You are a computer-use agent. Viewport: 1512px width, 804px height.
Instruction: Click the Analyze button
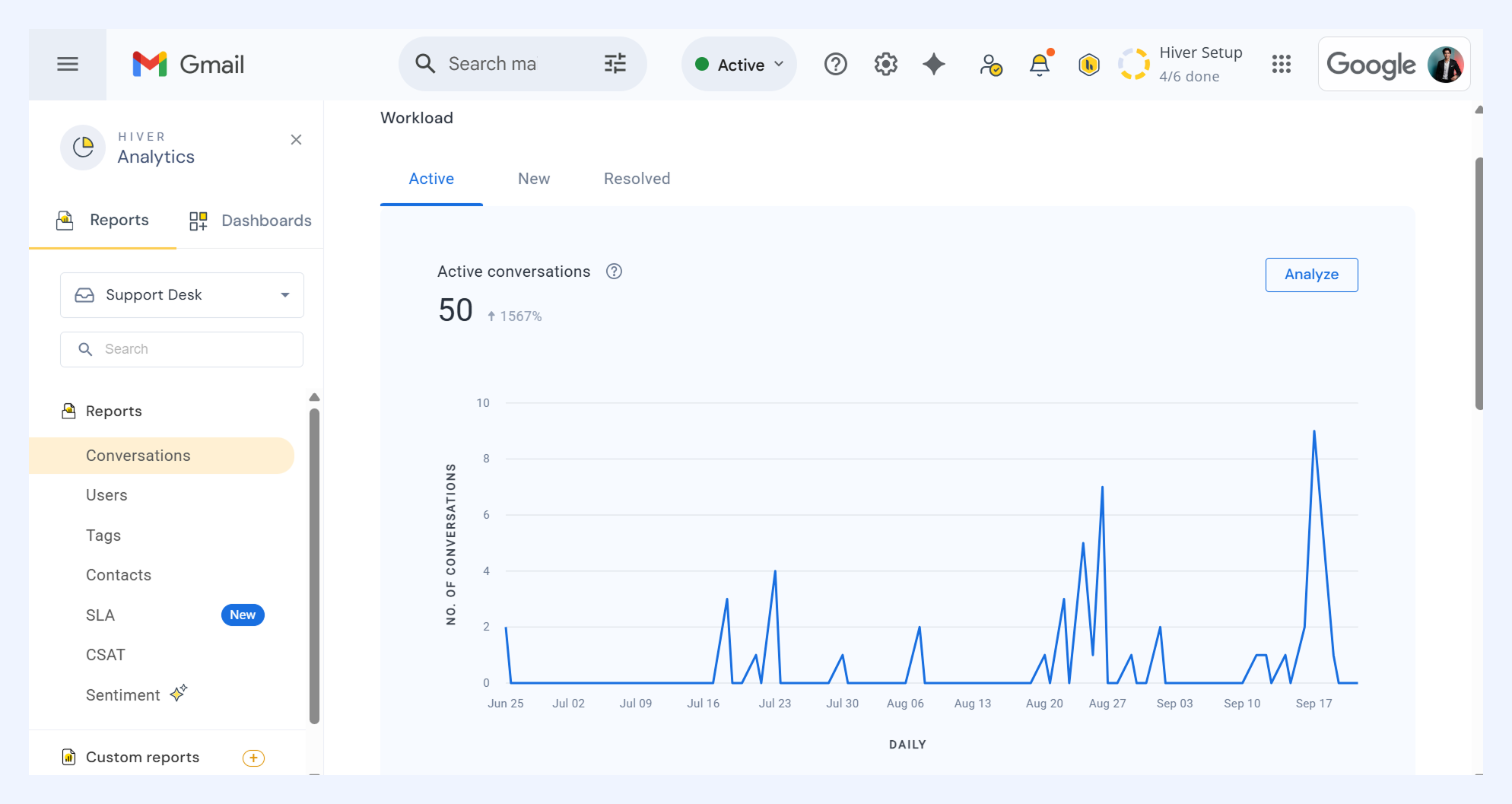pos(1311,275)
